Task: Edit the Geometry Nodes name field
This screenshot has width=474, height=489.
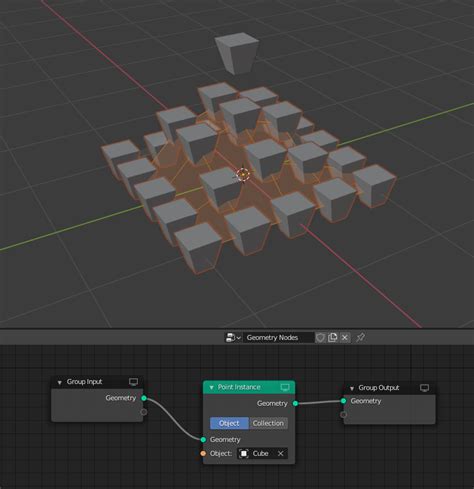Action: point(279,338)
